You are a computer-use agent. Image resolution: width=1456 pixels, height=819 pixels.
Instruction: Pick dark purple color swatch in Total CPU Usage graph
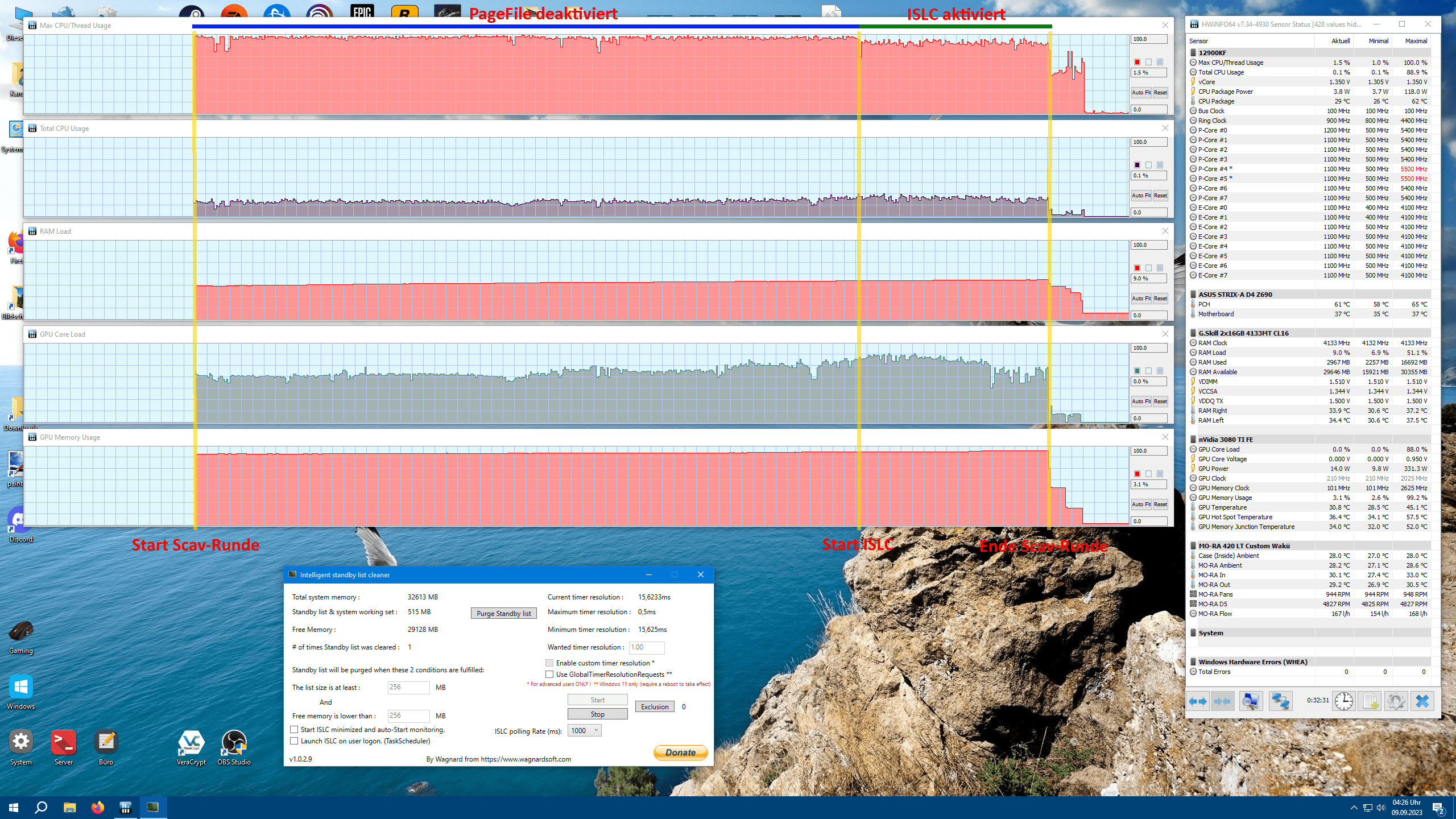click(1137, 165)
